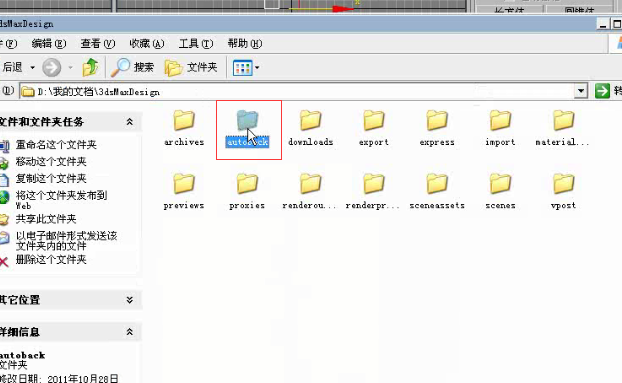
Task: Select the autoback folder icon
Action: (x=247, y=121)
